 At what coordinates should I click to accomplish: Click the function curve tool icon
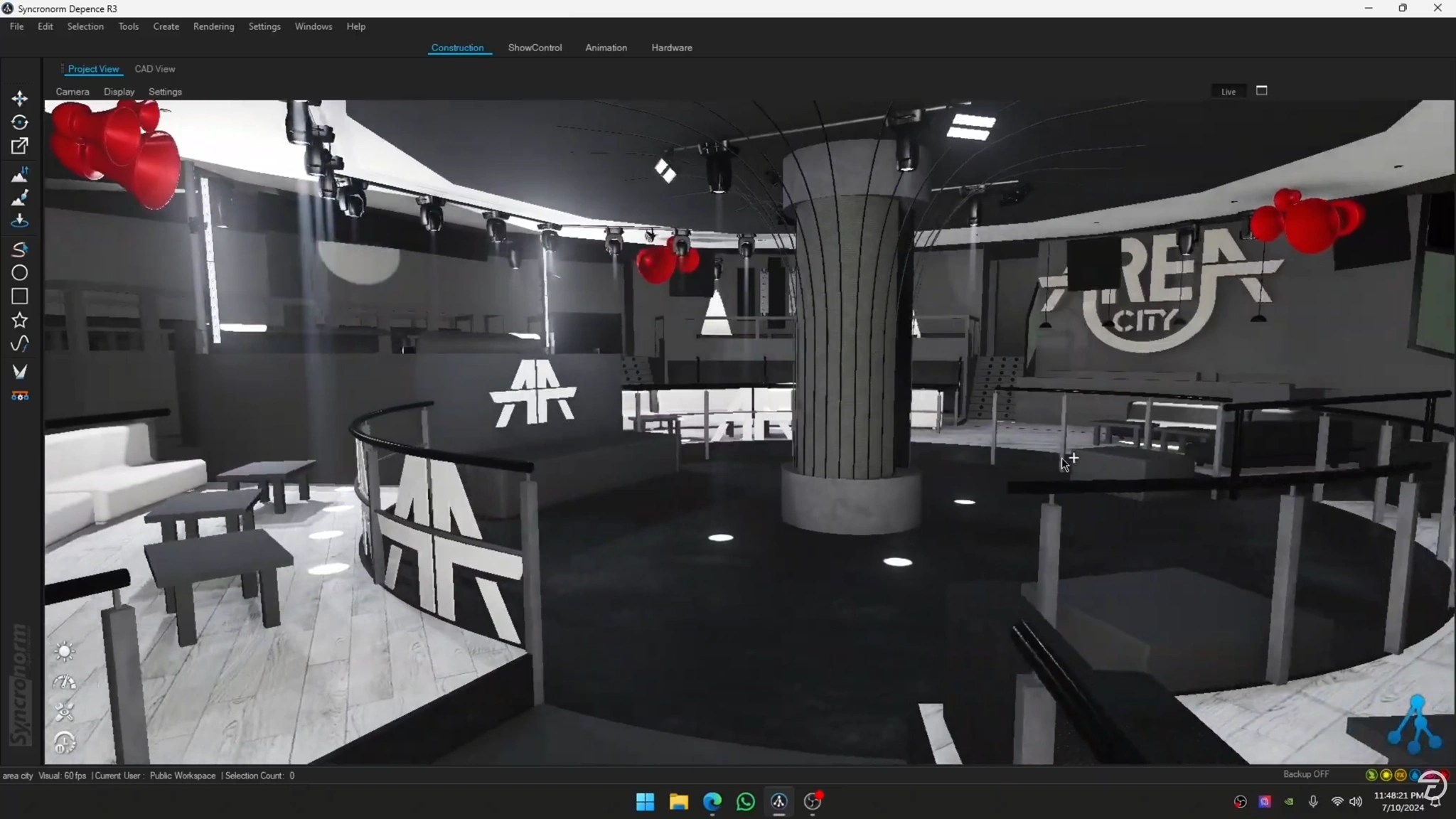19,345
